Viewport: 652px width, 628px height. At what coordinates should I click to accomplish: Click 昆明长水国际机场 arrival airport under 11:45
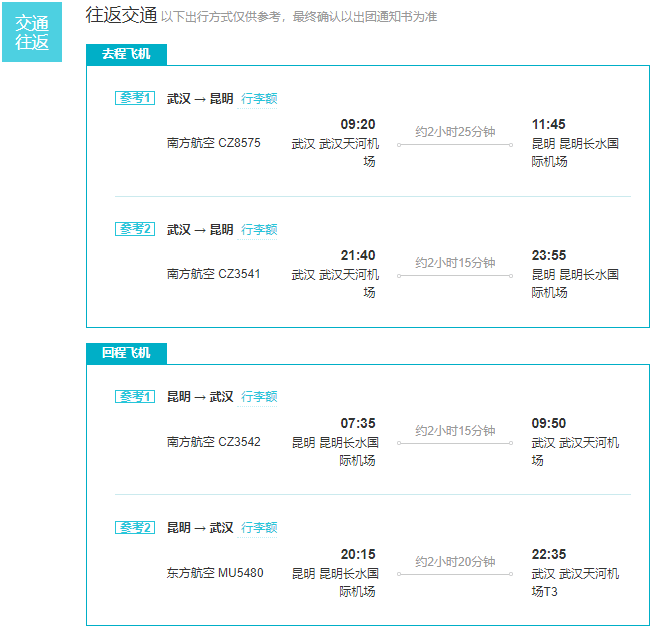575,153
